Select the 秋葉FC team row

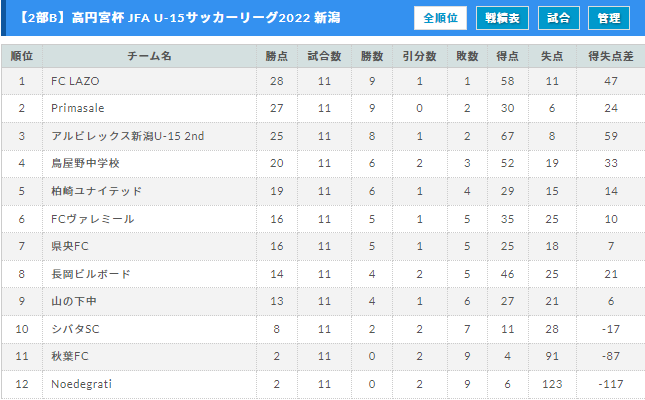[x=323, y=356]
